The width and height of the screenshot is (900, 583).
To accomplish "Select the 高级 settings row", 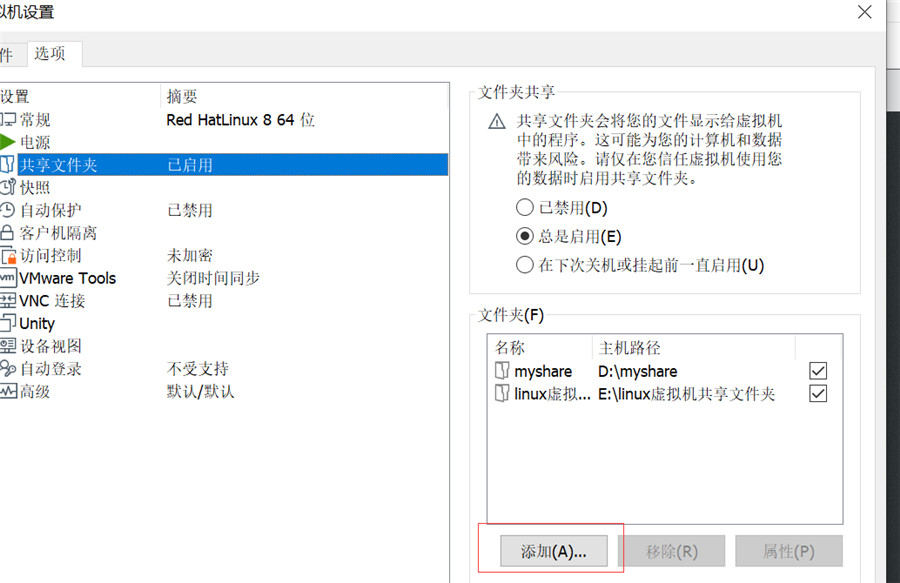I will (224, 391).
